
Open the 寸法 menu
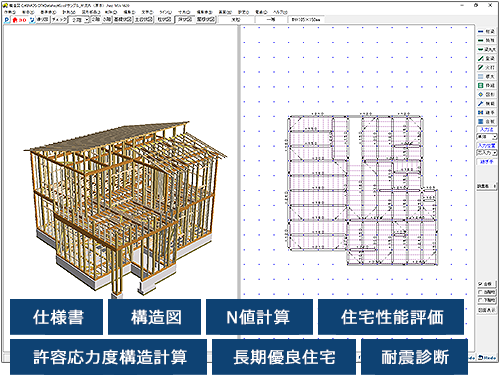point(184,12)
